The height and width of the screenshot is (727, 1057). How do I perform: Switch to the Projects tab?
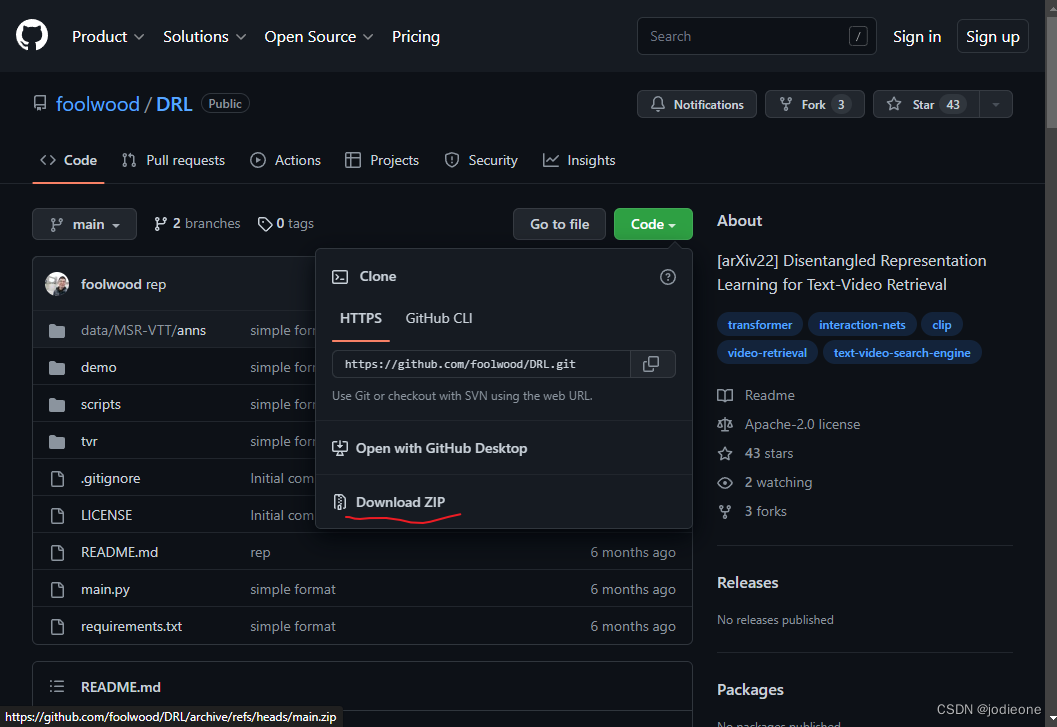382,161
